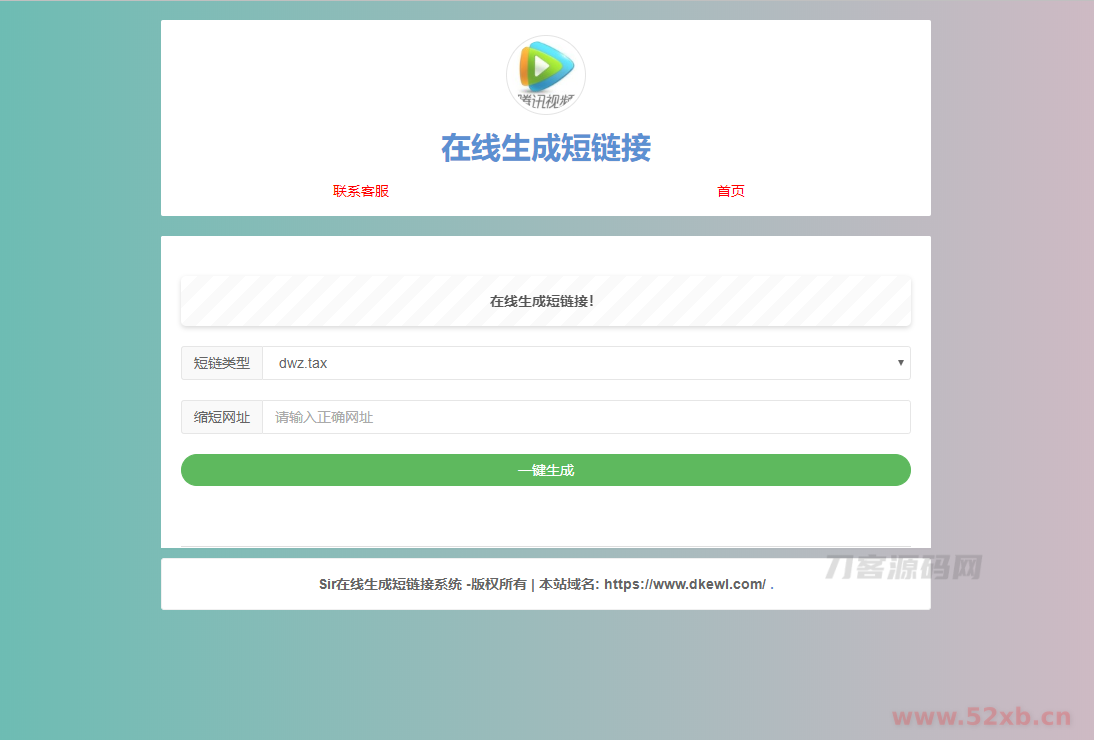
Task: Click the striped banner reading 在线生成短链接!
Action: click(x=545, y=300)
